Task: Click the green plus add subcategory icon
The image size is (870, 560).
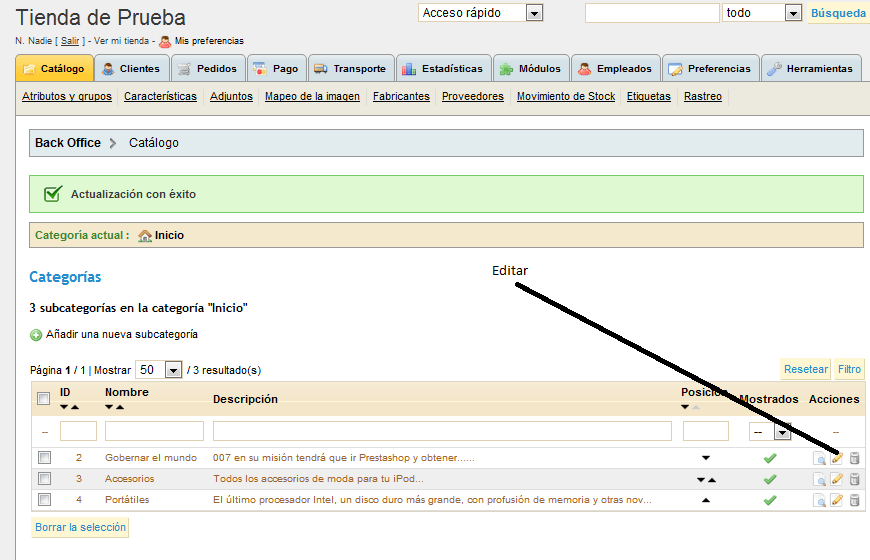Action: pos(36,335)
